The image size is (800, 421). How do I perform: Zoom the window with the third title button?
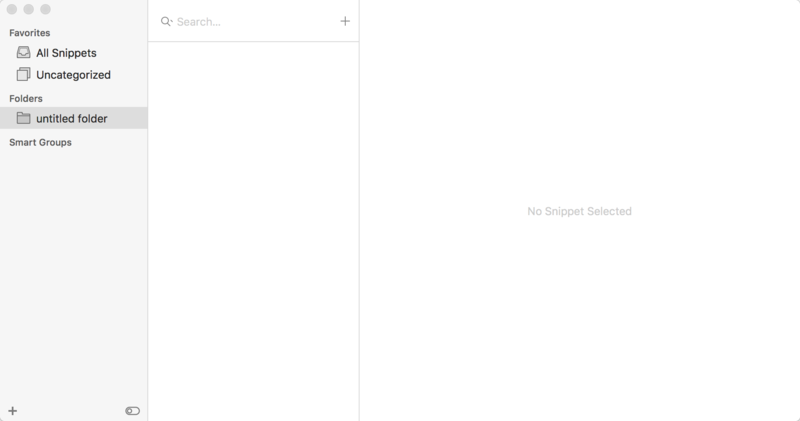[46, 9]
